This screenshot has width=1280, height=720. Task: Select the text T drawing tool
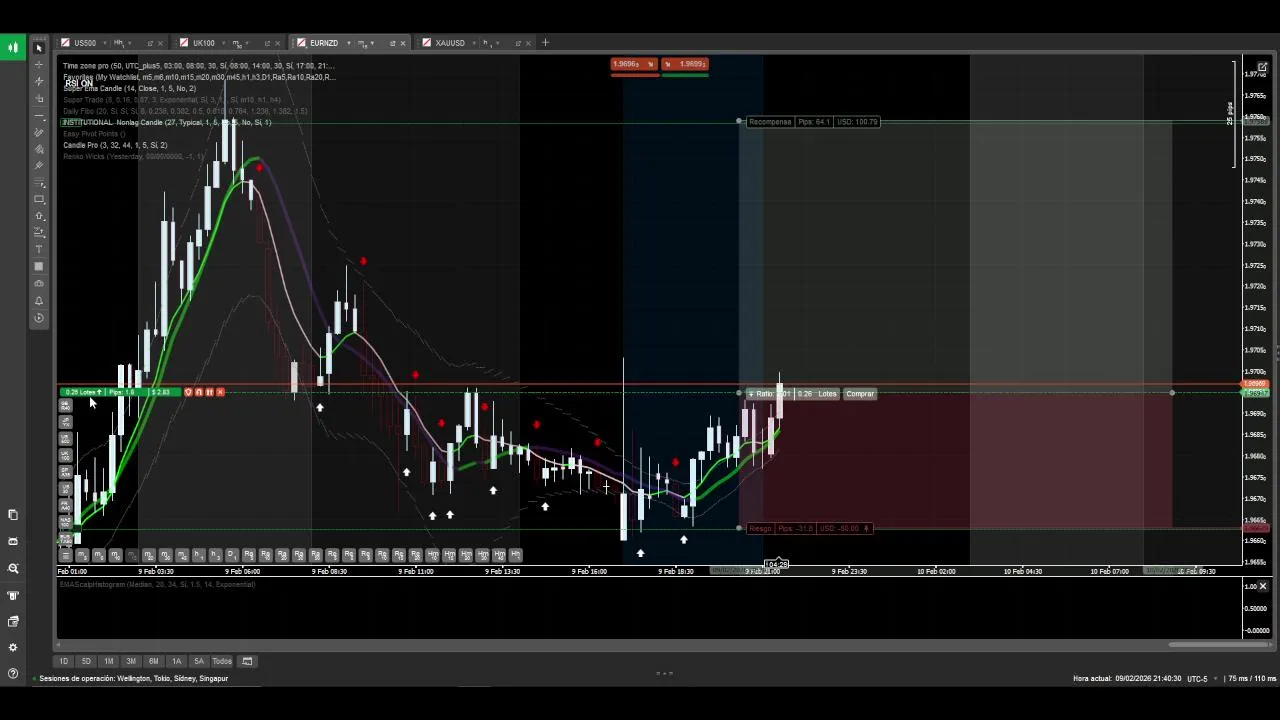39,249
